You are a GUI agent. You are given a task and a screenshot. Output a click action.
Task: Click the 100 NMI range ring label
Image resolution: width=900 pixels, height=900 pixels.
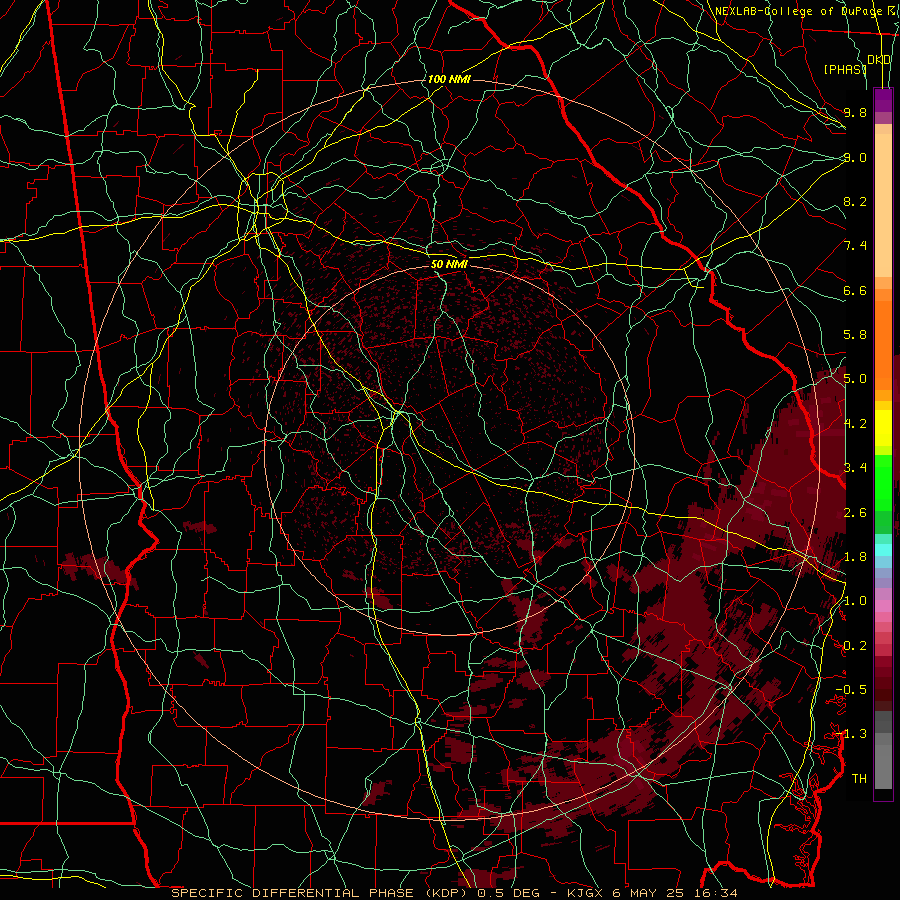click(x=449, y=79)
